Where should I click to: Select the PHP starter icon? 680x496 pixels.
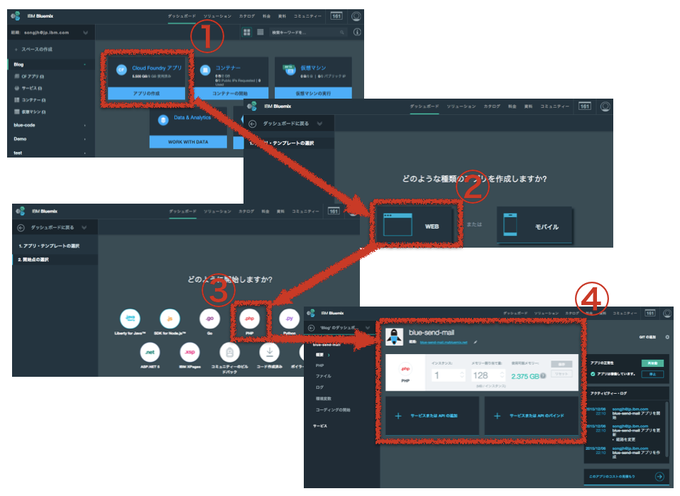249,319
